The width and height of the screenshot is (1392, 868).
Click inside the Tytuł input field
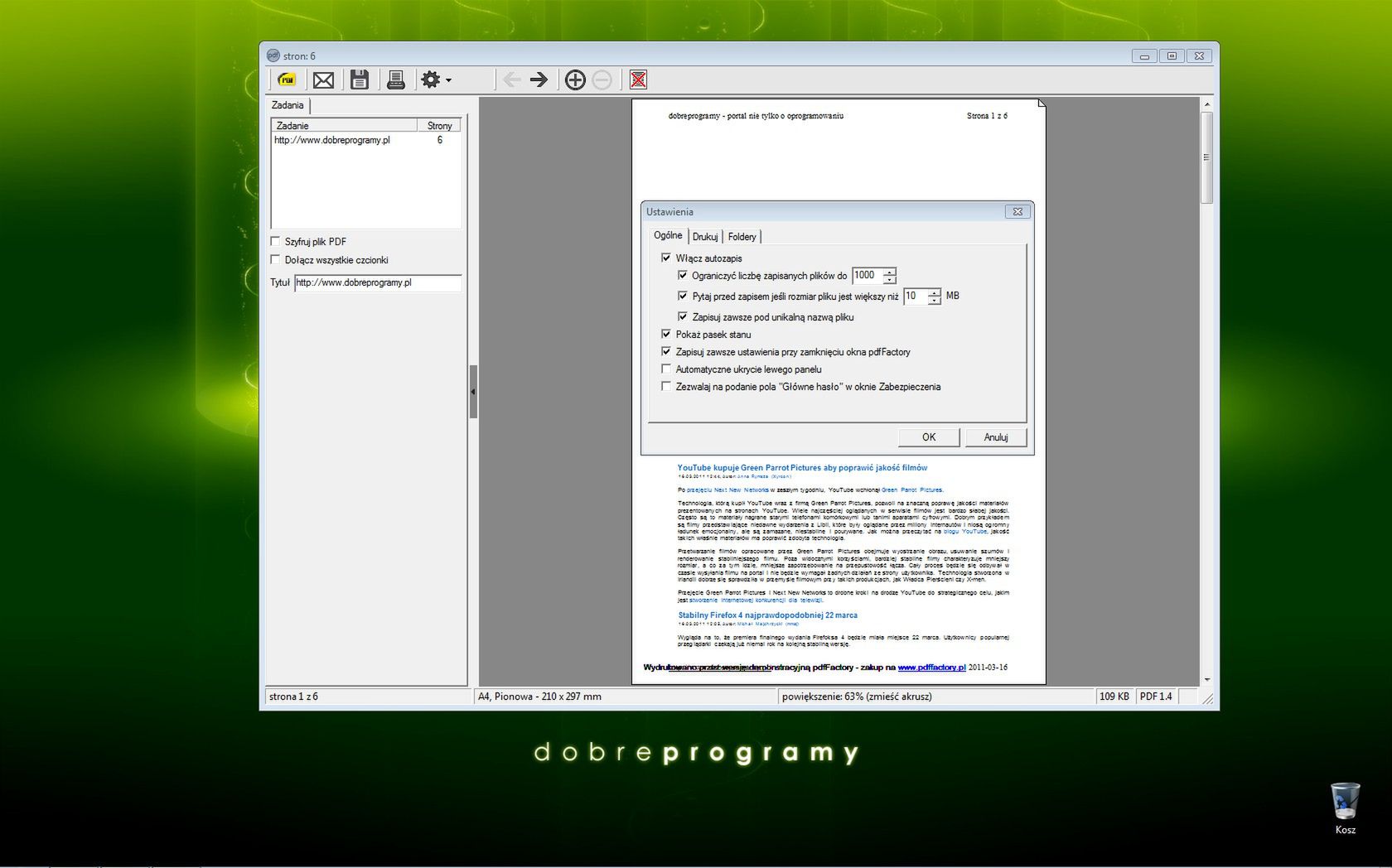(377, 282)
